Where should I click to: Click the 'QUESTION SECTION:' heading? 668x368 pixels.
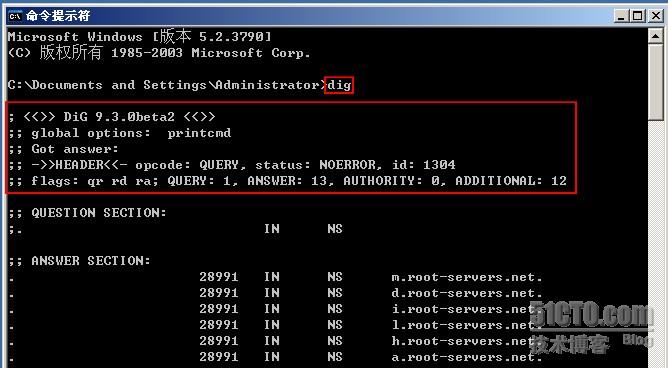point(87,213)
